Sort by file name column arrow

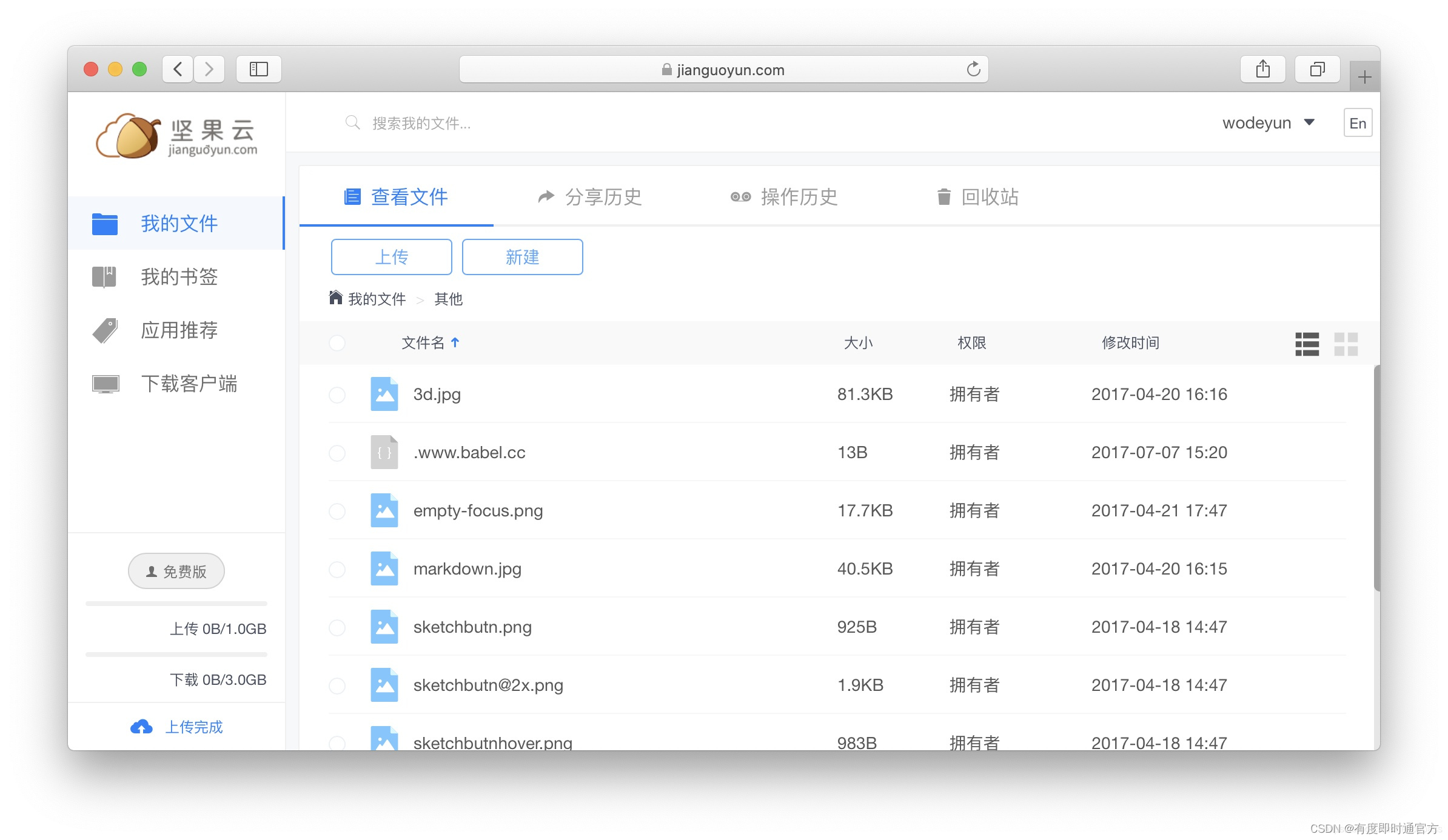coord(455,342)
